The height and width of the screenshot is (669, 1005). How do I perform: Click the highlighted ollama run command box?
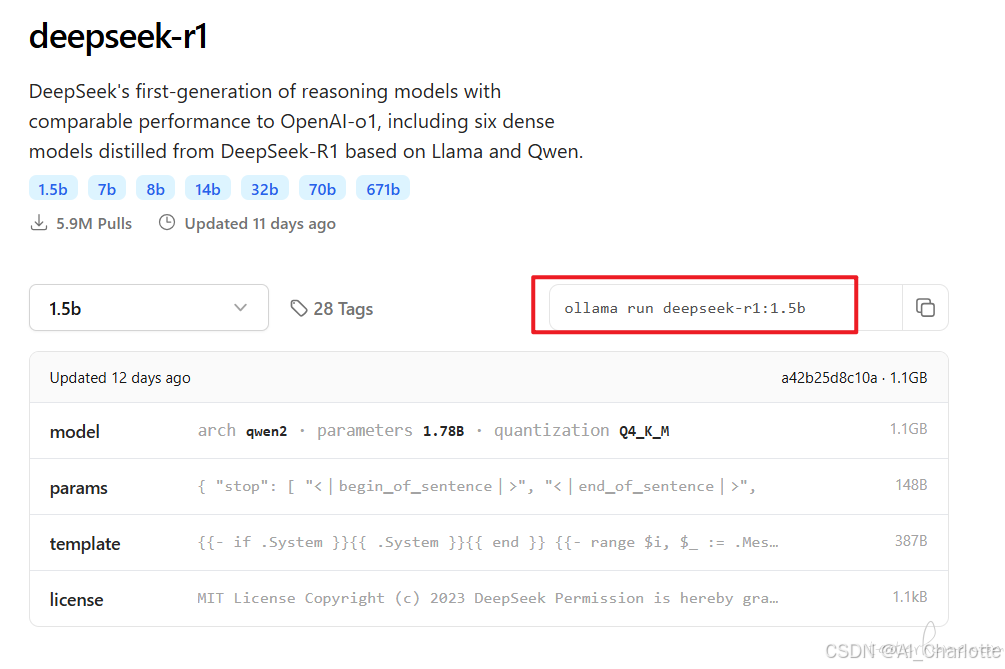(694, 307)
